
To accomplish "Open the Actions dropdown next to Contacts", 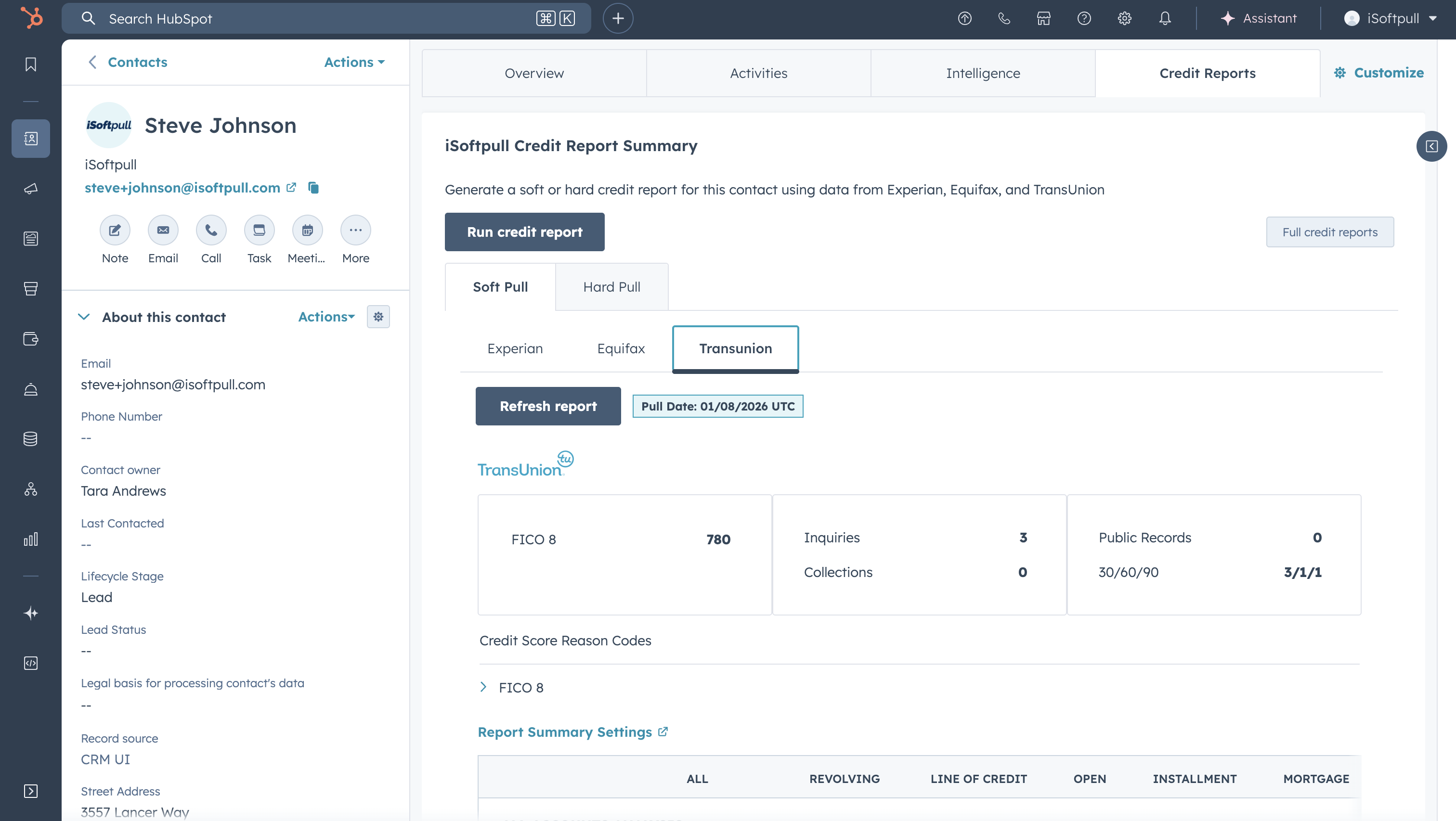I will point(354,62).
